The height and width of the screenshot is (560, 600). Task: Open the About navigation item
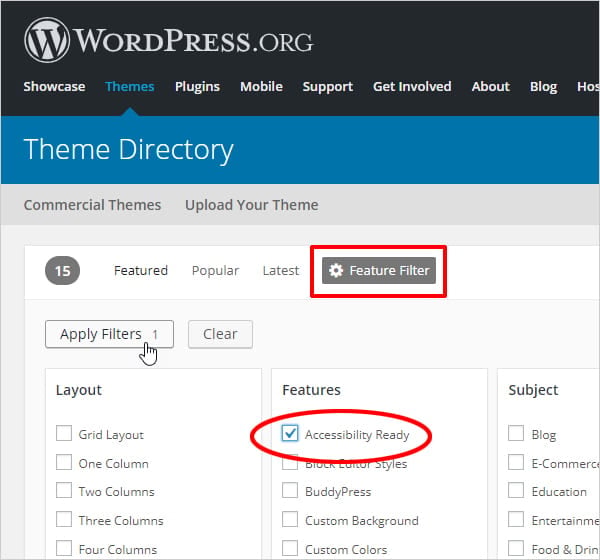click(x=491, y=87)
